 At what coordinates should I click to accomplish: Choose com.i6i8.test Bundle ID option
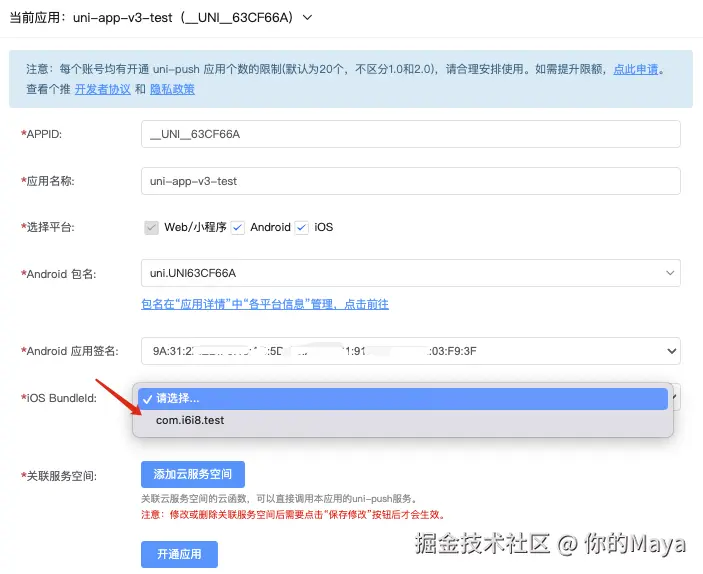(x=403, y=420)
